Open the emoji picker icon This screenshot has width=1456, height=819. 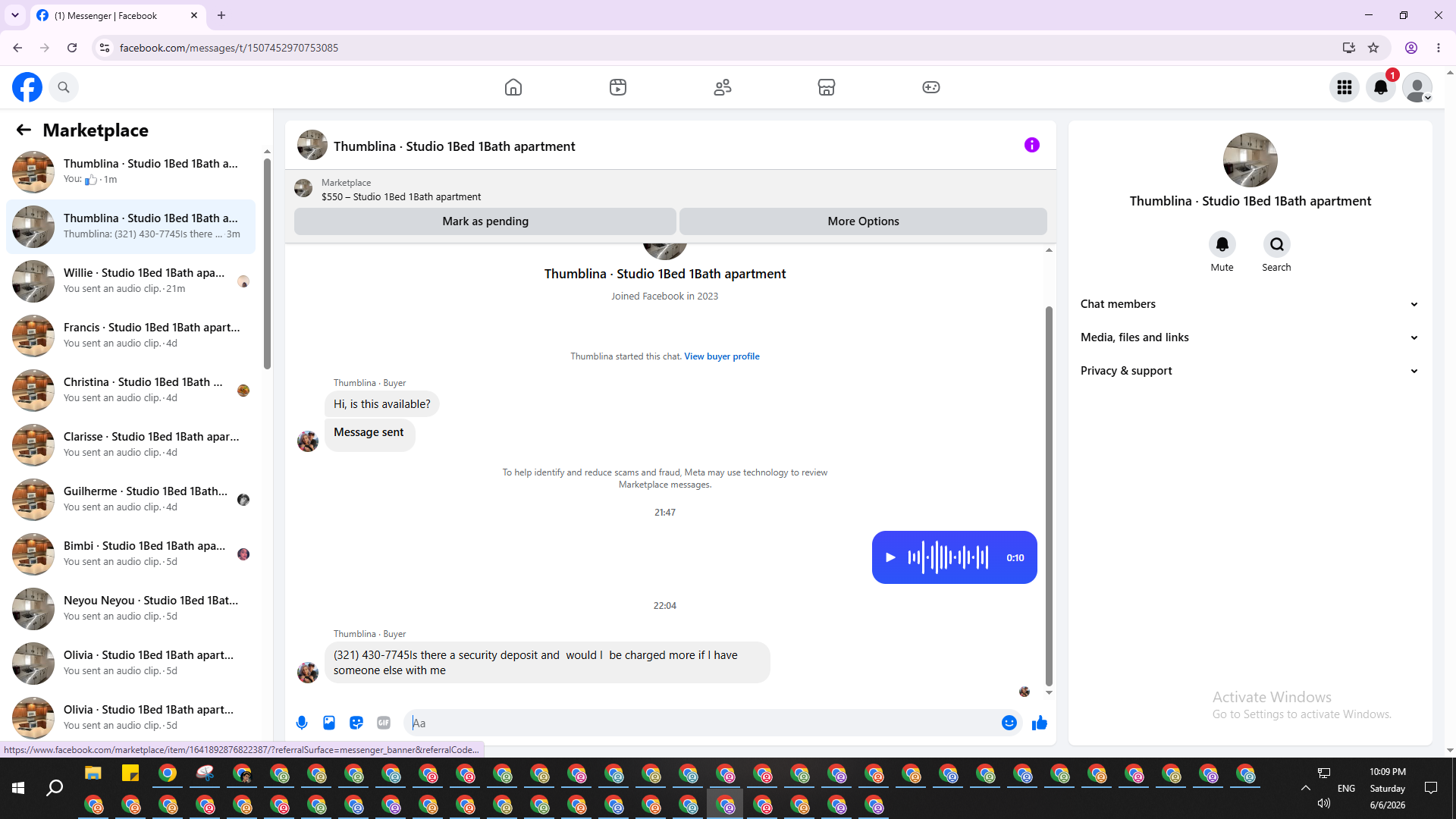coord(1009,723)
